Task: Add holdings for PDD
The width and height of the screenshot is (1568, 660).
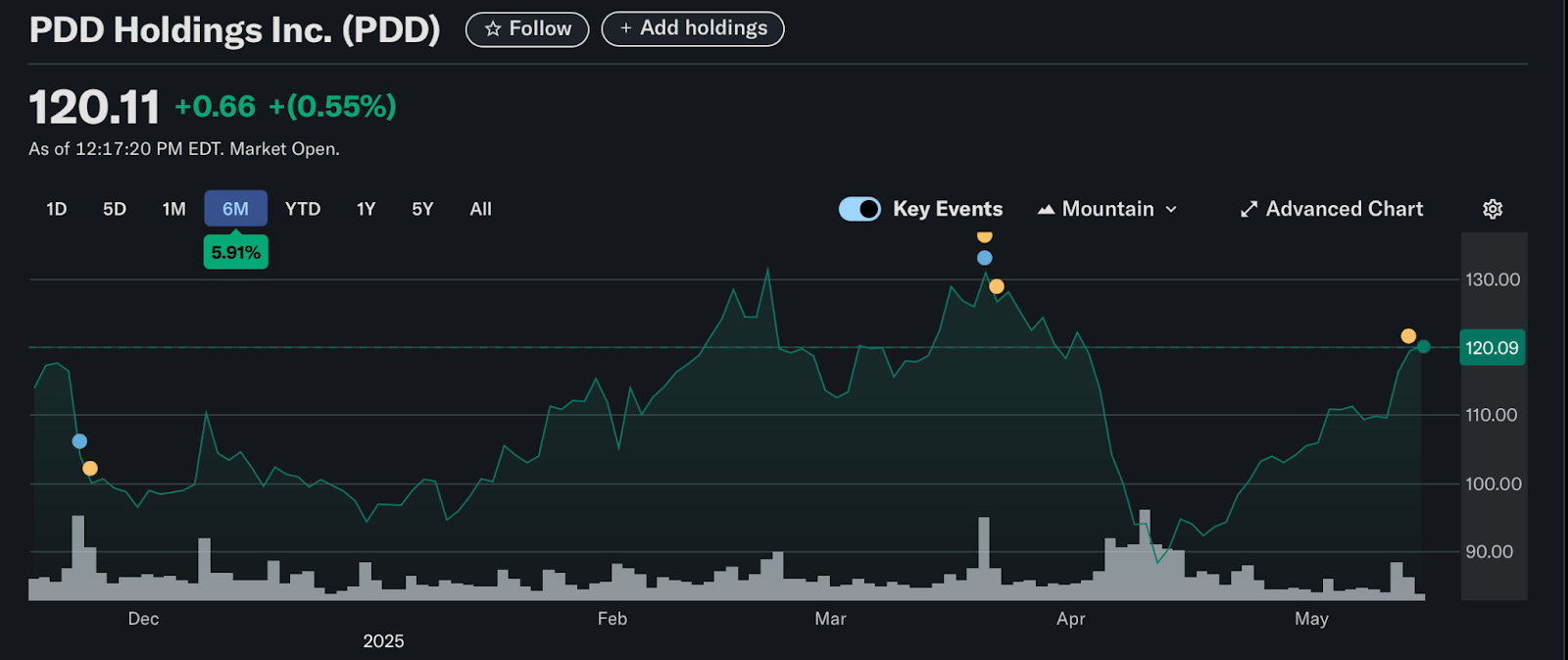Action: (x=693, y=28)
